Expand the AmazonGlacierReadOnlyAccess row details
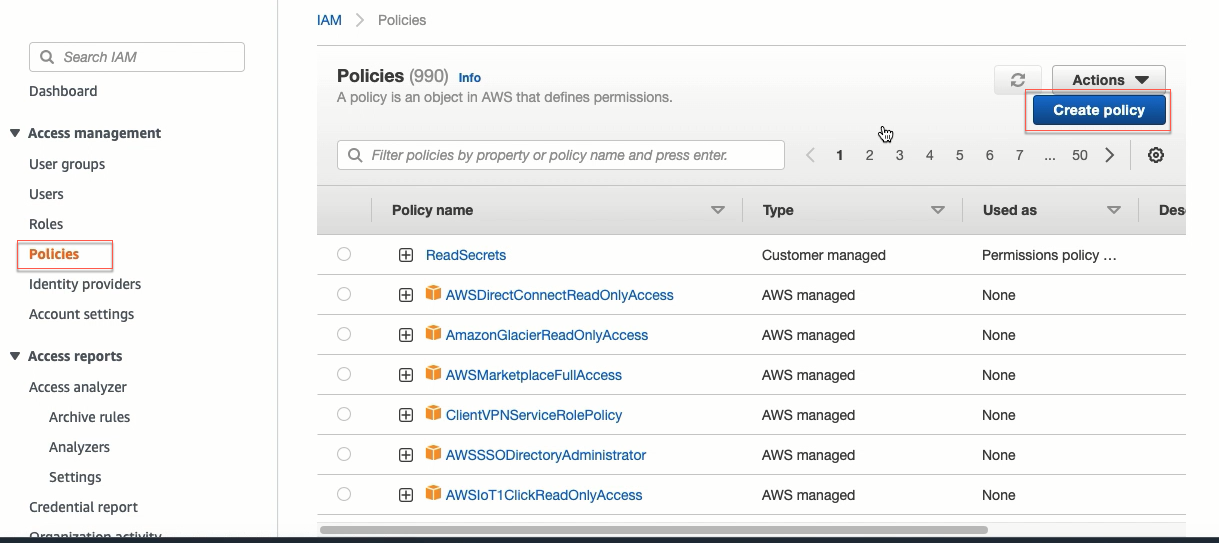This screenshot has width=1219, height=543. 406,335
